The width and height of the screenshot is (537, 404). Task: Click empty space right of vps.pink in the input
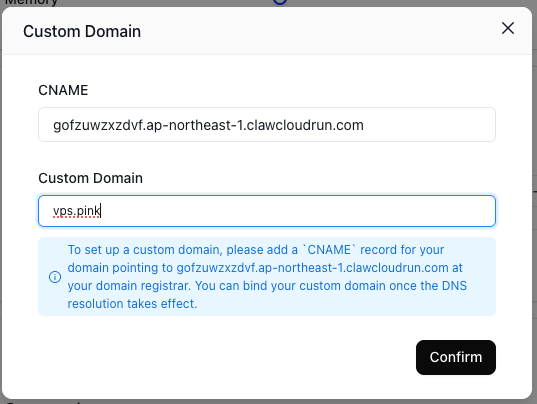pos(298,211)
